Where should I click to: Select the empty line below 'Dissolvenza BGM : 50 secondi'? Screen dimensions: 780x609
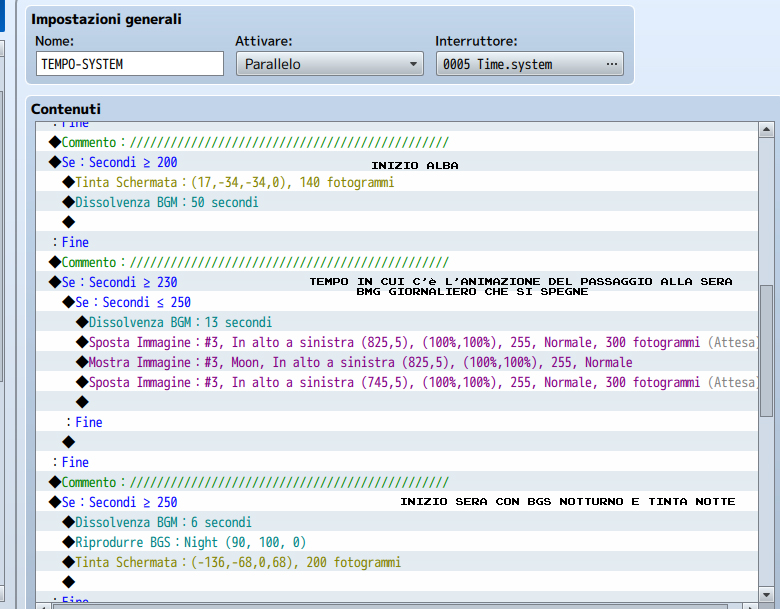pyautogui.click(x=397, y=222)
